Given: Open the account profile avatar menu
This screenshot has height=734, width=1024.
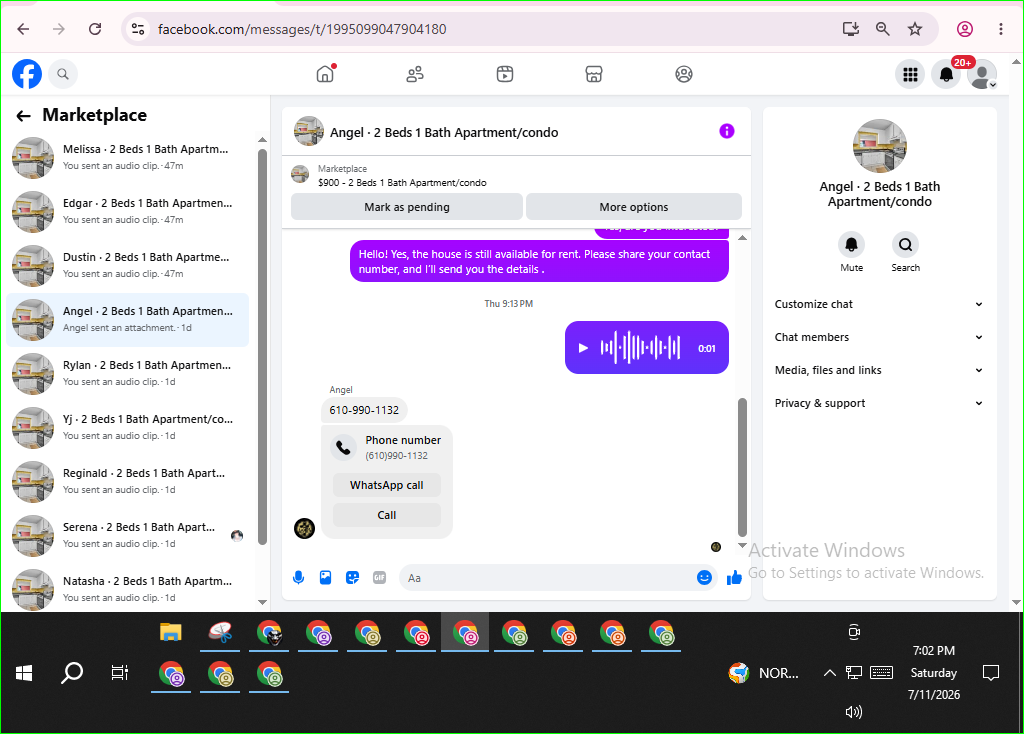Looking at the screenshot, I should click(x=982, y=74).
